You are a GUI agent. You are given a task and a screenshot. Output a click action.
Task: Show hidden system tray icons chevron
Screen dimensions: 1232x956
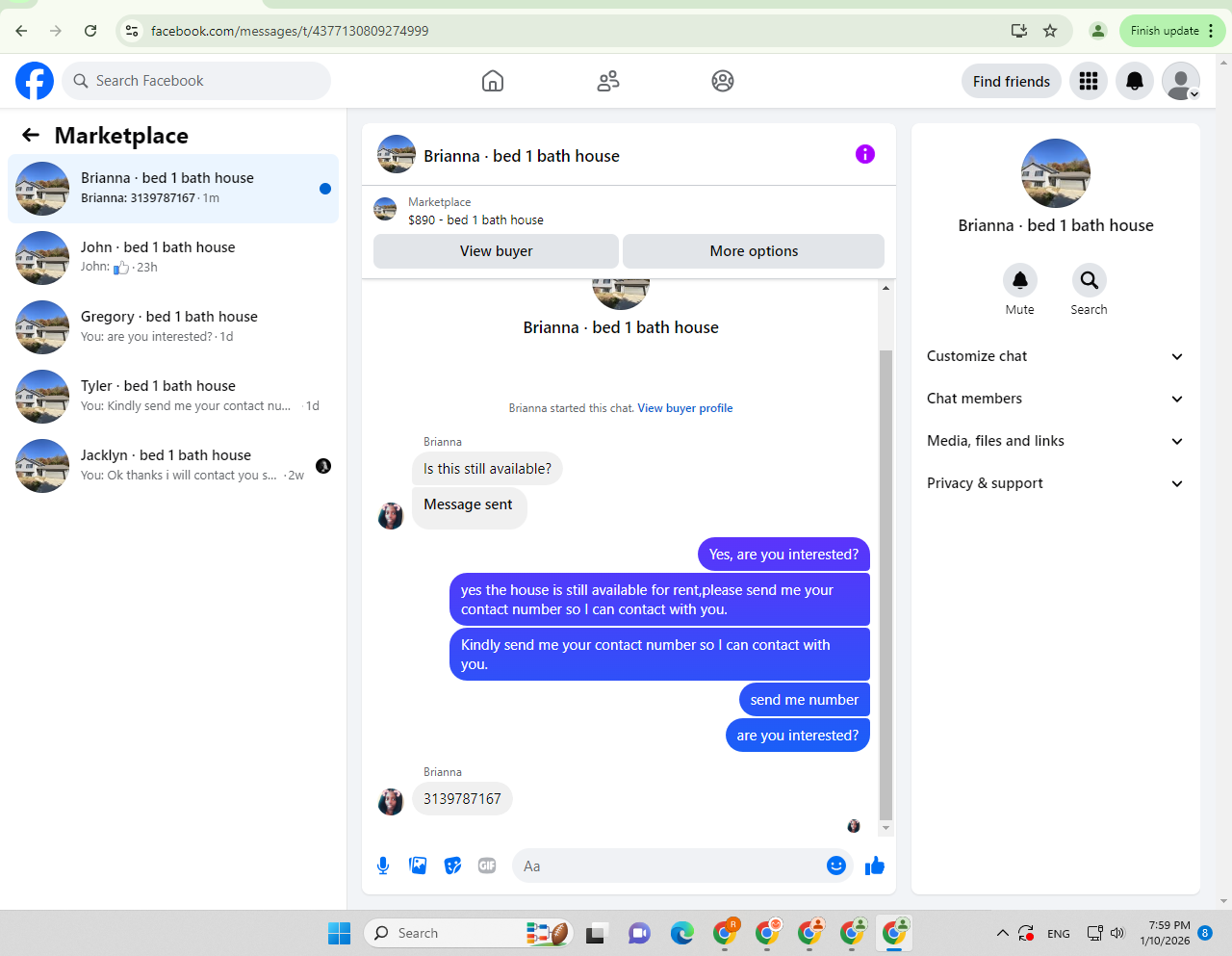1002,933
